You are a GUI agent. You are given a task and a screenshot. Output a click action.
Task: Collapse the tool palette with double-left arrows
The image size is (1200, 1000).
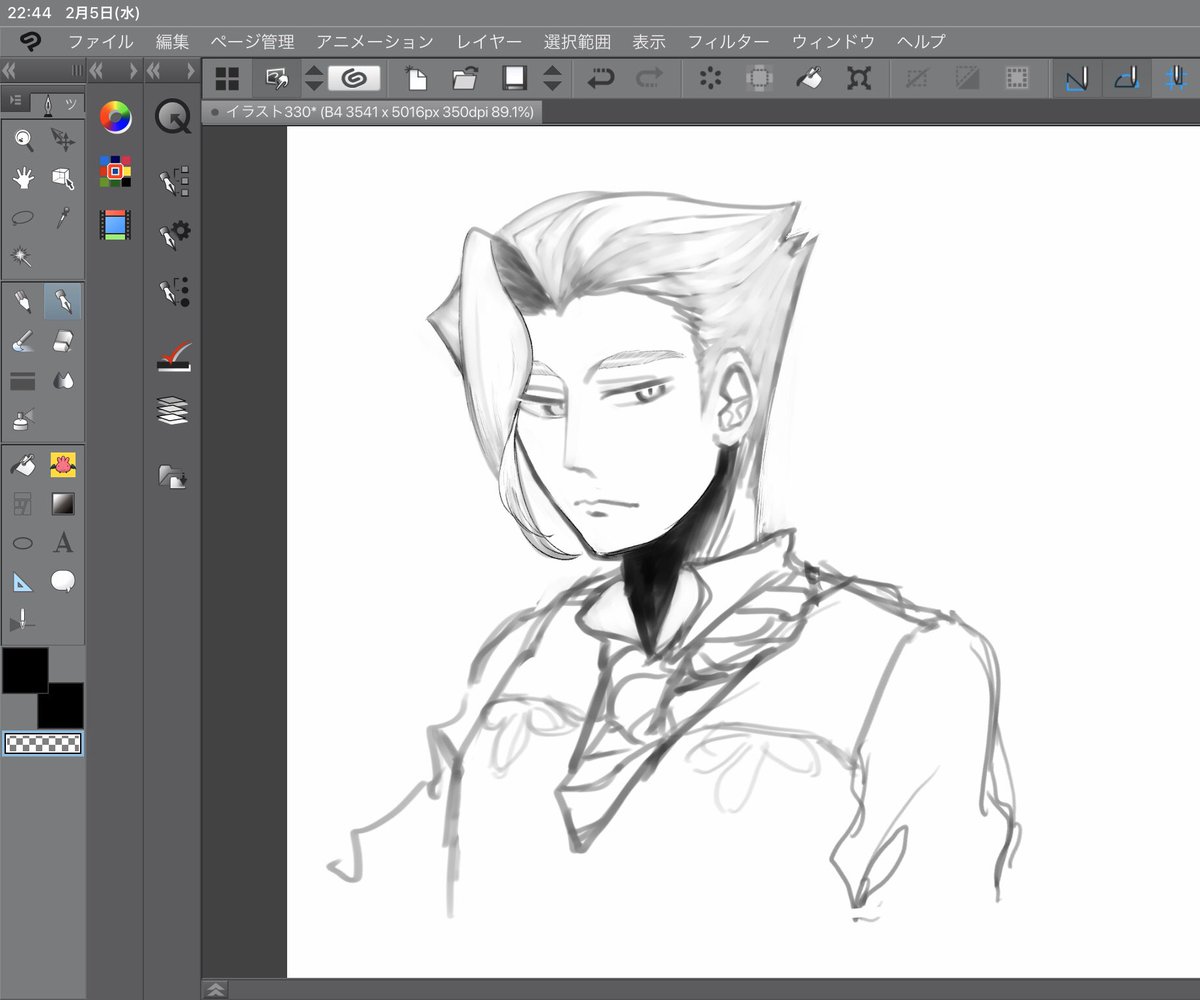pyautogui.click(x=9, y=71)
